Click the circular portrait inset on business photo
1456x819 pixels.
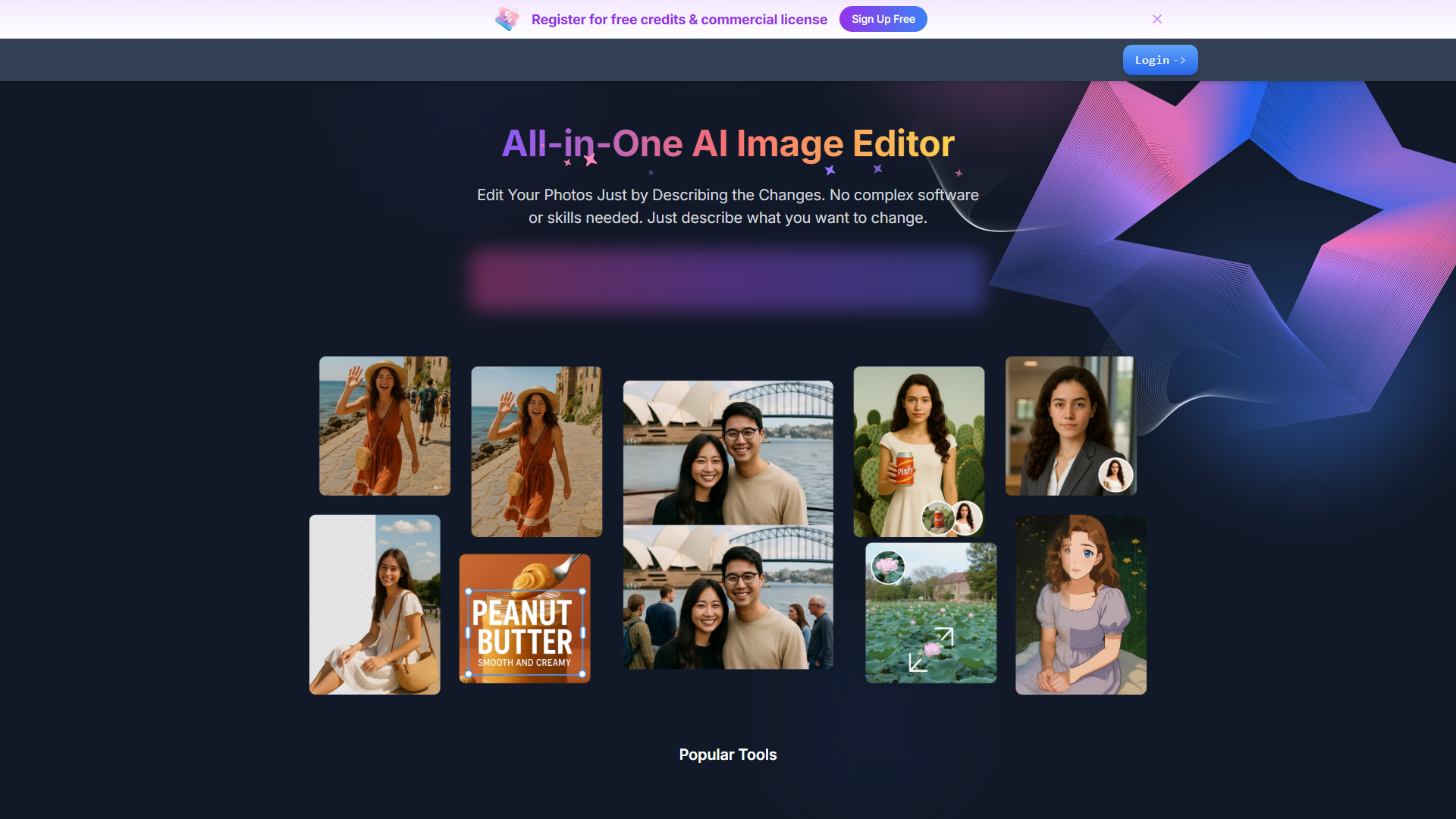pos(1116,475)
